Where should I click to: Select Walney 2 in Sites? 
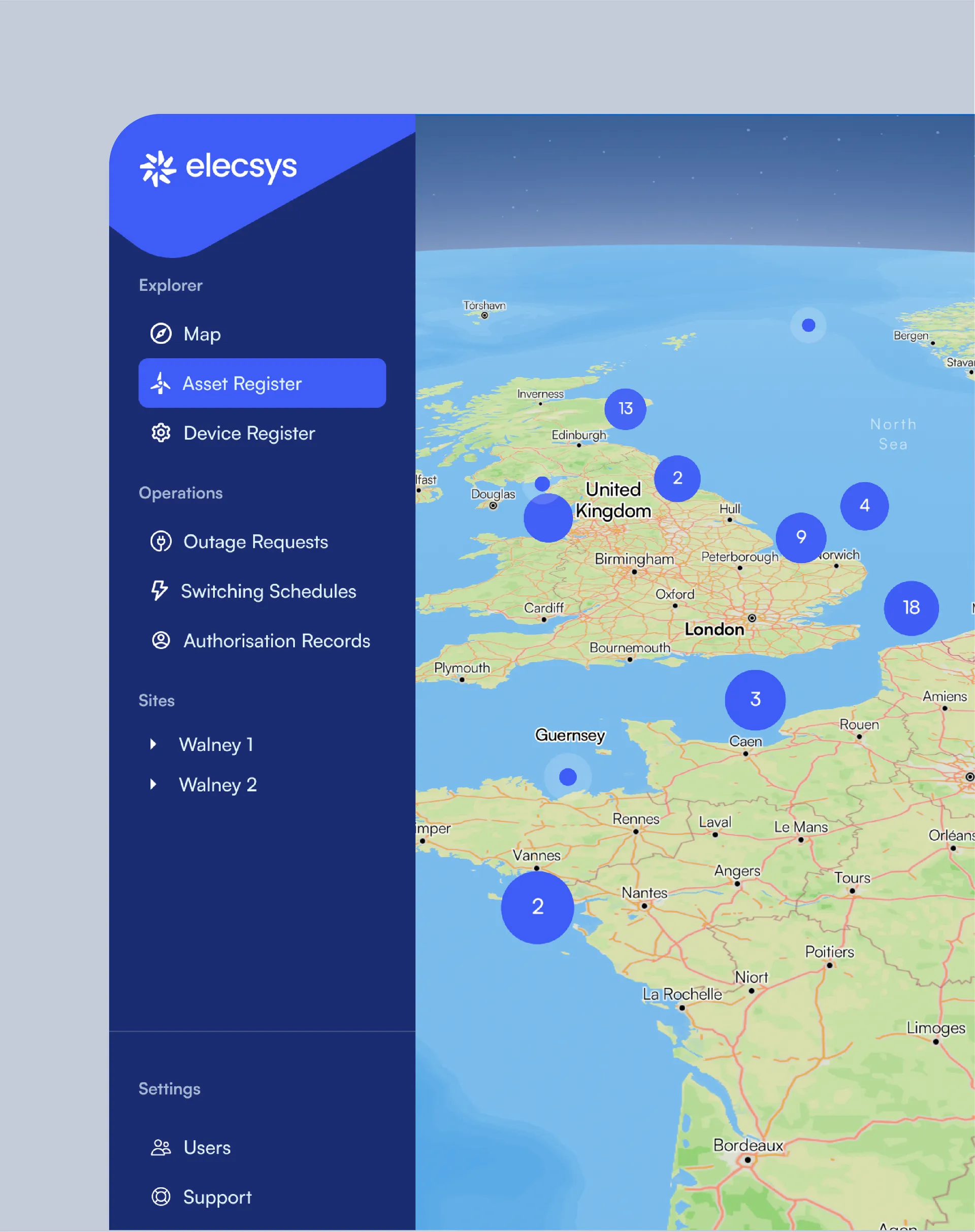click(217, 785)
